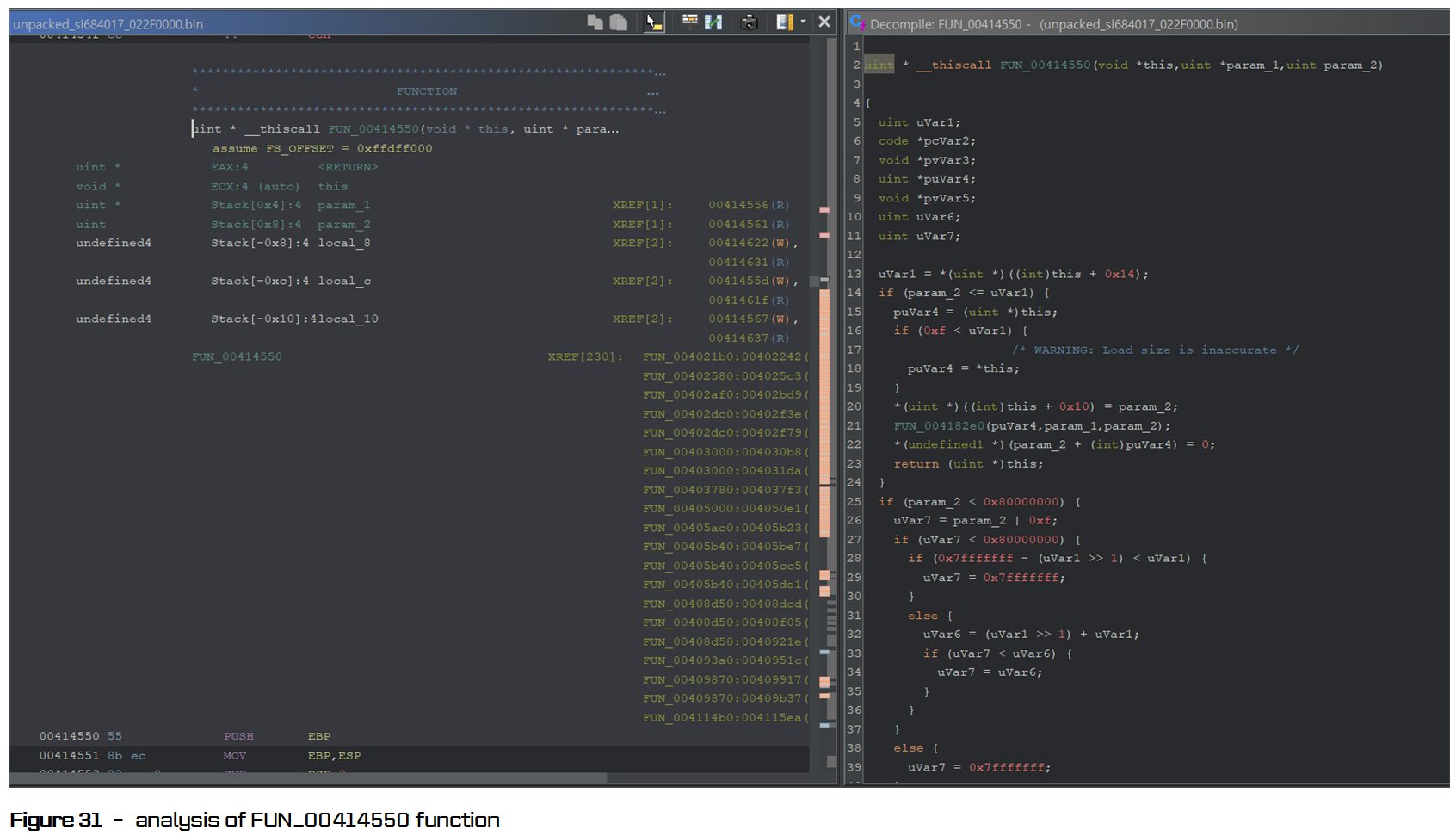The height and width of the screenshot is (836, 1456).
Task: Click xref address 00414561(R)
Action: (749, 224)
